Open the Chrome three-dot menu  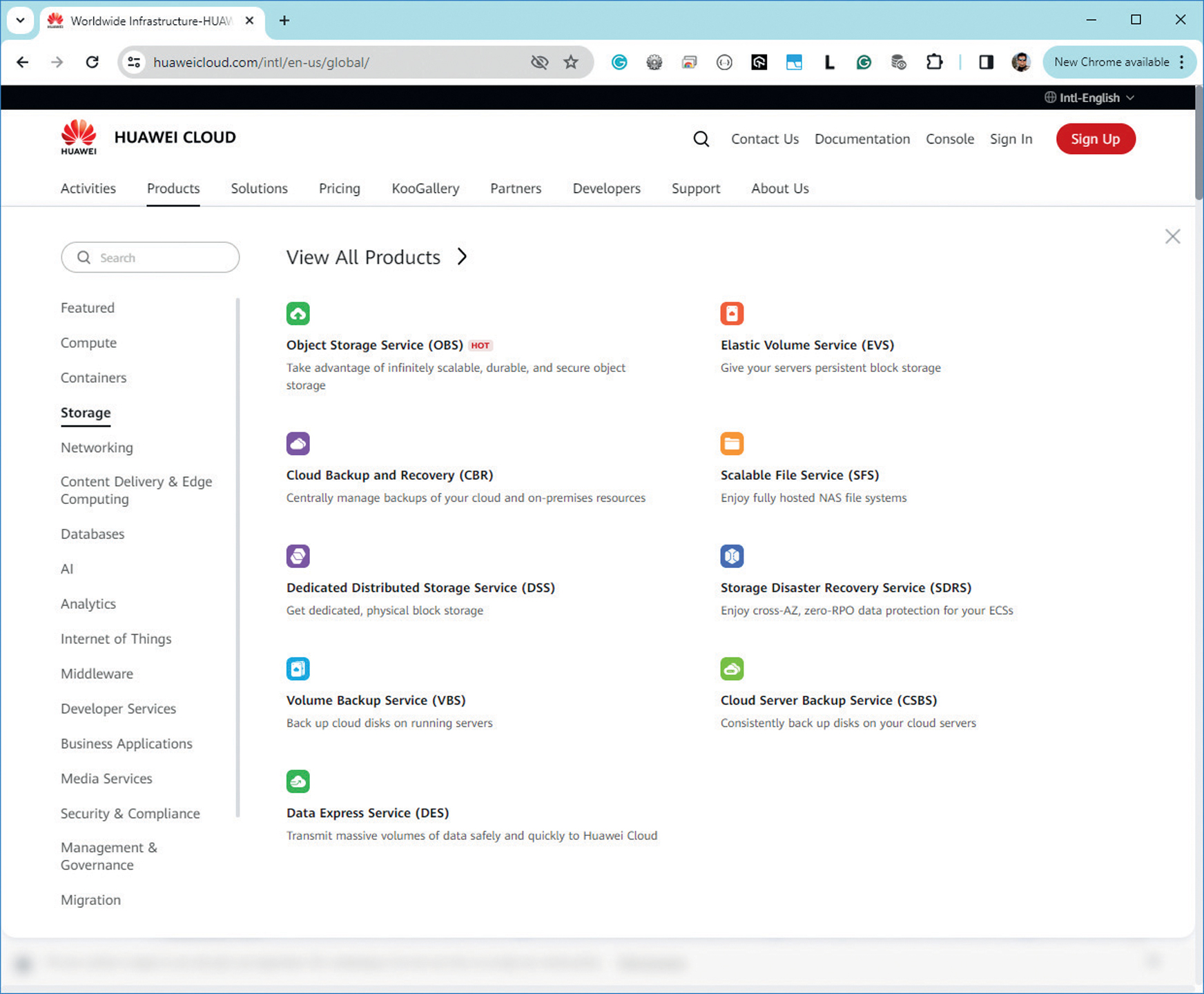[x=1183, y=62]
